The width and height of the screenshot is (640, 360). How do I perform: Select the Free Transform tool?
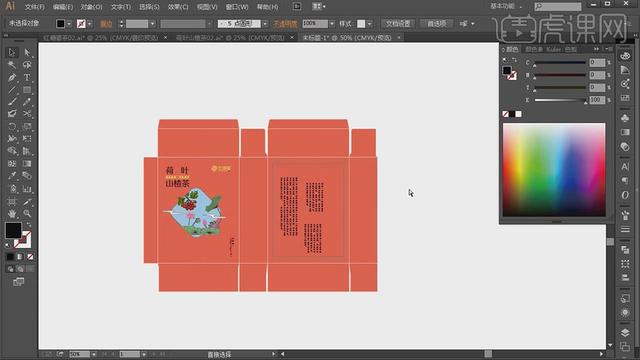pyautogui.click(x=27, y=139)
